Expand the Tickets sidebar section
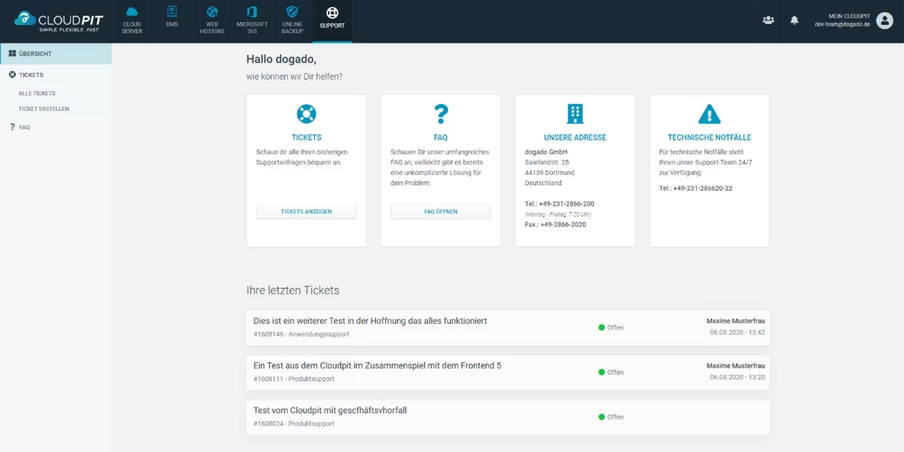The height and width of the screenshot is (452, 904). point(31,75)
